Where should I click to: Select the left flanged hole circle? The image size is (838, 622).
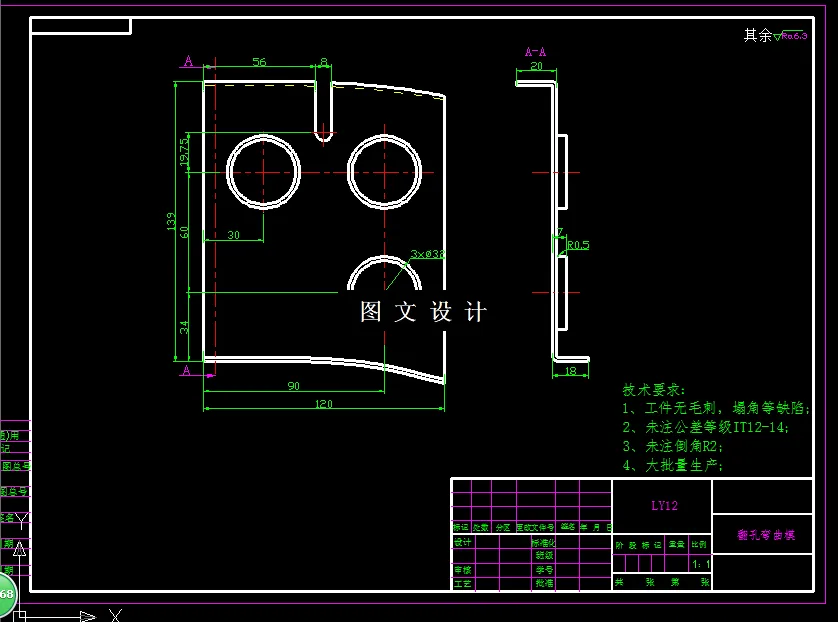click(x=263, y=172)
